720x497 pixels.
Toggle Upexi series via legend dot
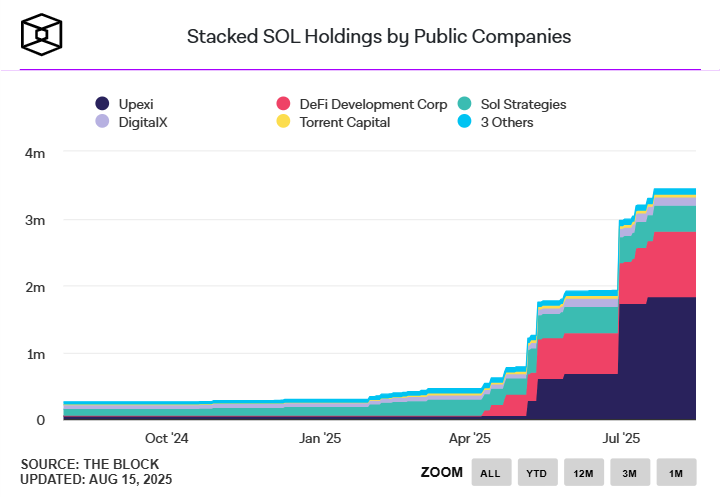pos(102,103)
